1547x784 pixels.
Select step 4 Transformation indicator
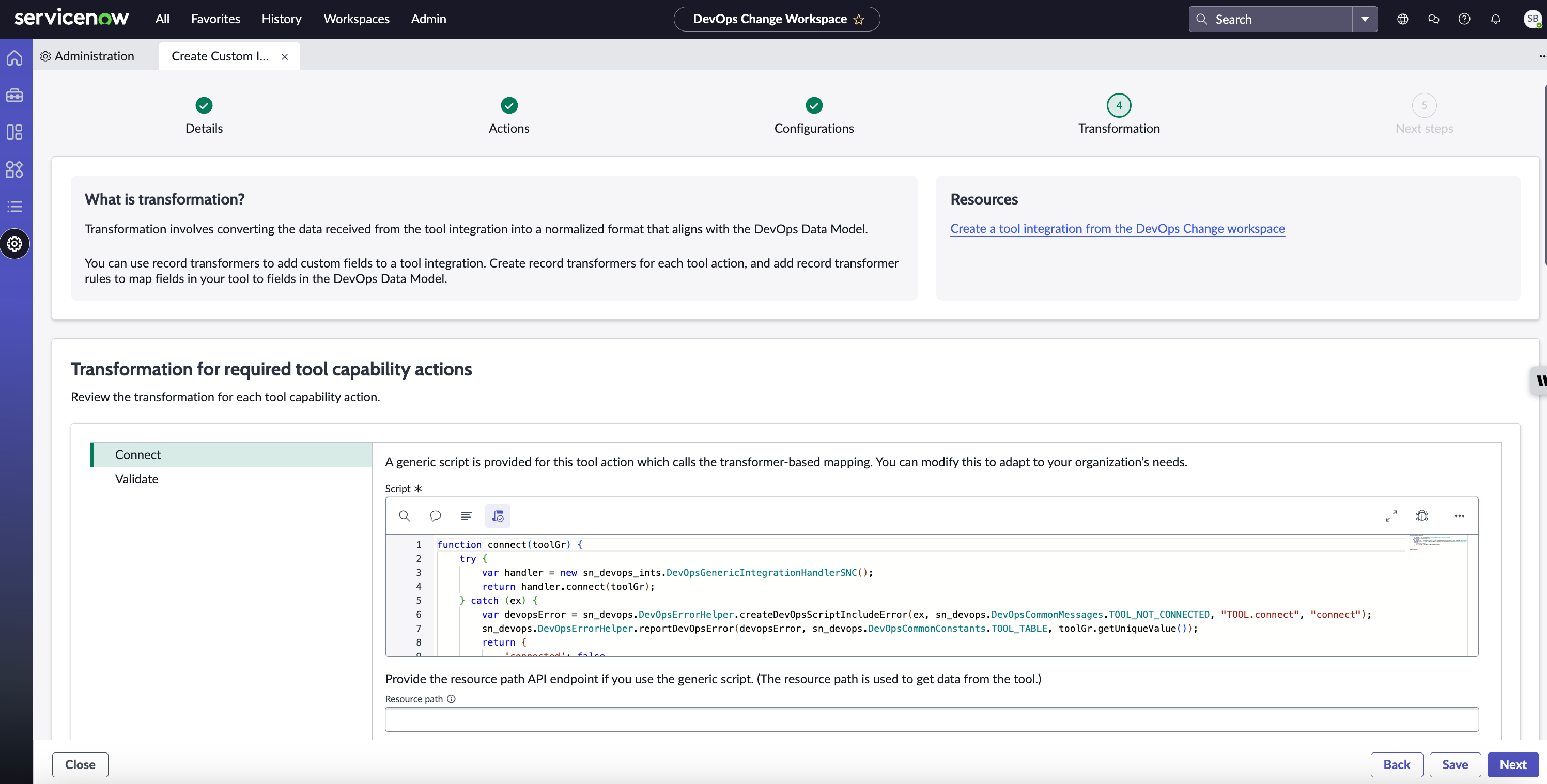tap(1119, 105)
